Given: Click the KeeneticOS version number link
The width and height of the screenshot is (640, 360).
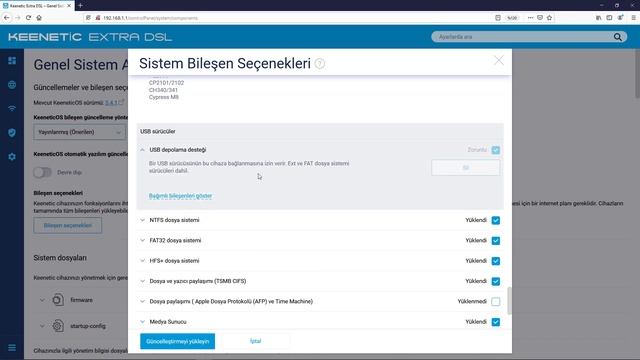Looking at the screenshot, I should click(x=111, y=103).
